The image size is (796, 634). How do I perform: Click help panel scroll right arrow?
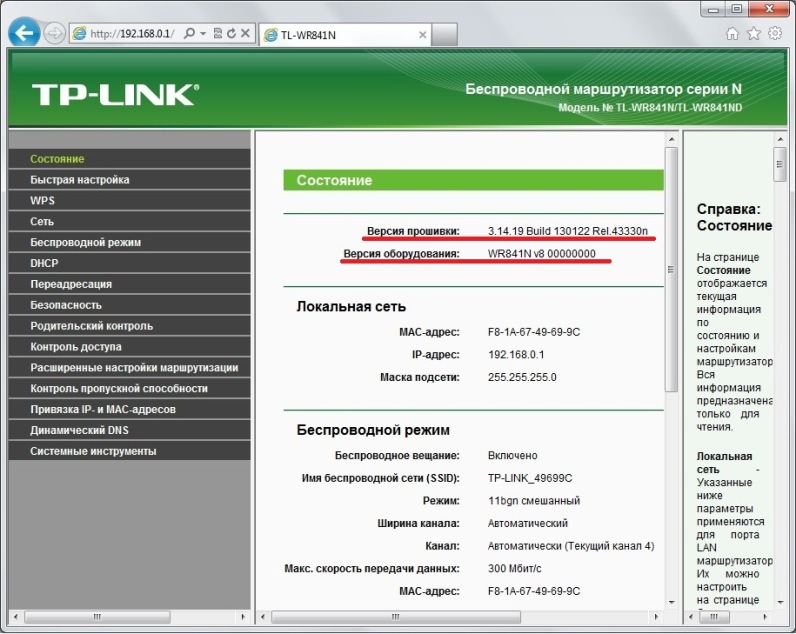point(765,617)
